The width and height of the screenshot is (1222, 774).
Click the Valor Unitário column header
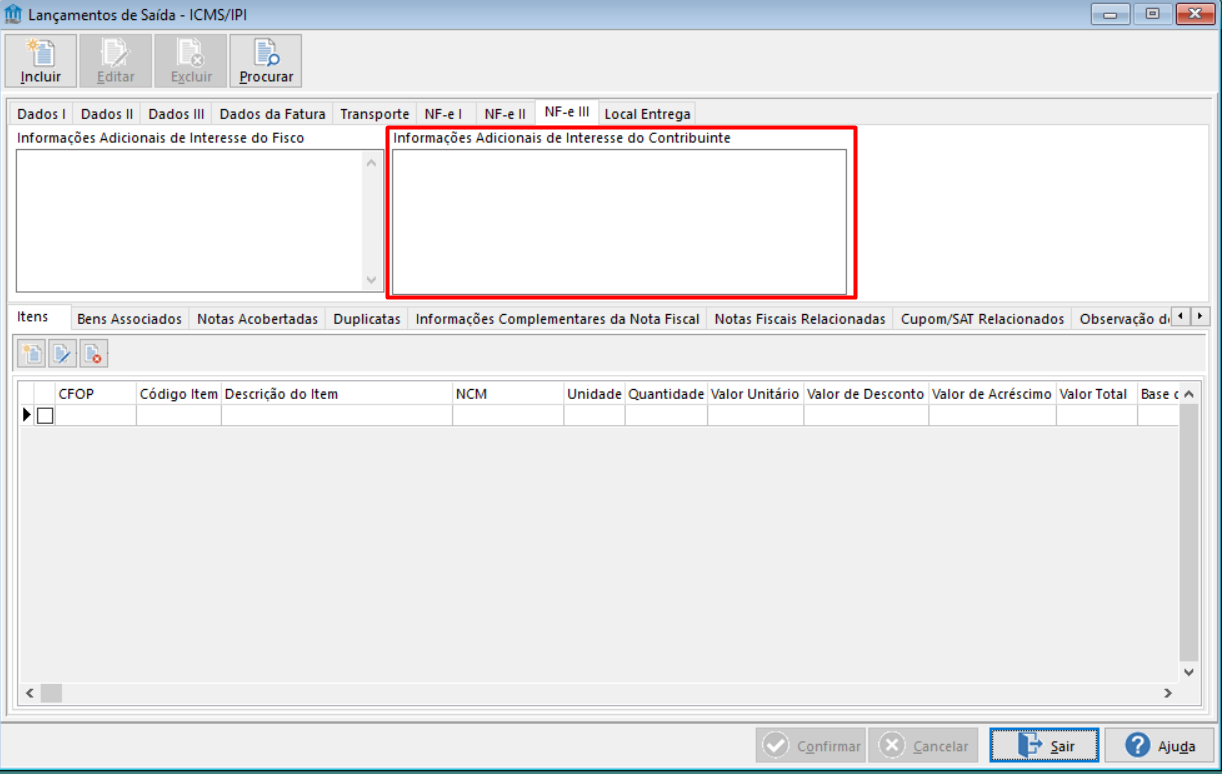[755, 394]
